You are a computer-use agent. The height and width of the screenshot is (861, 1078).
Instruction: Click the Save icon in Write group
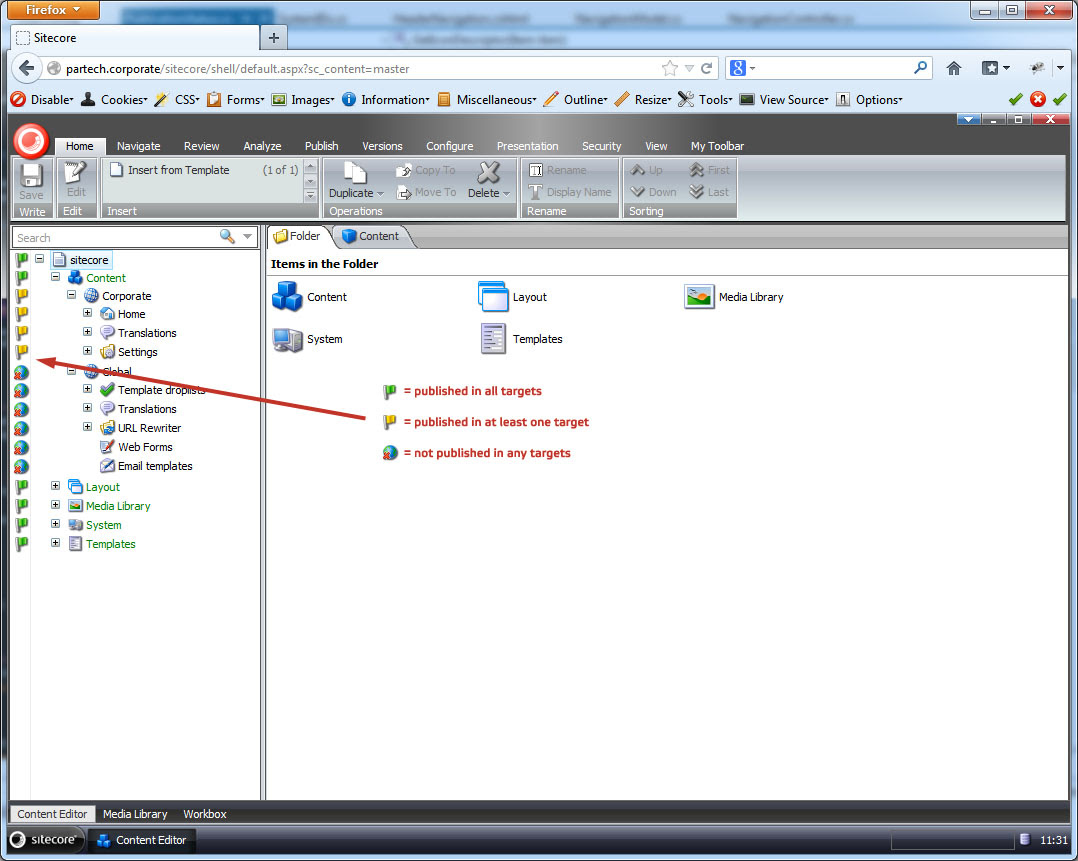tap(31, 175)
